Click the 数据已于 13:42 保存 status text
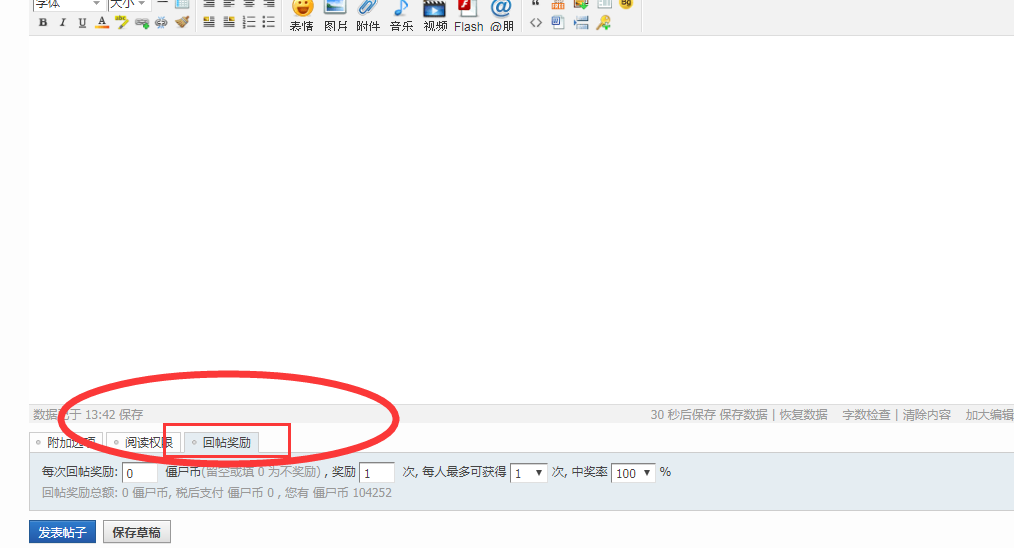 (88, 415)
